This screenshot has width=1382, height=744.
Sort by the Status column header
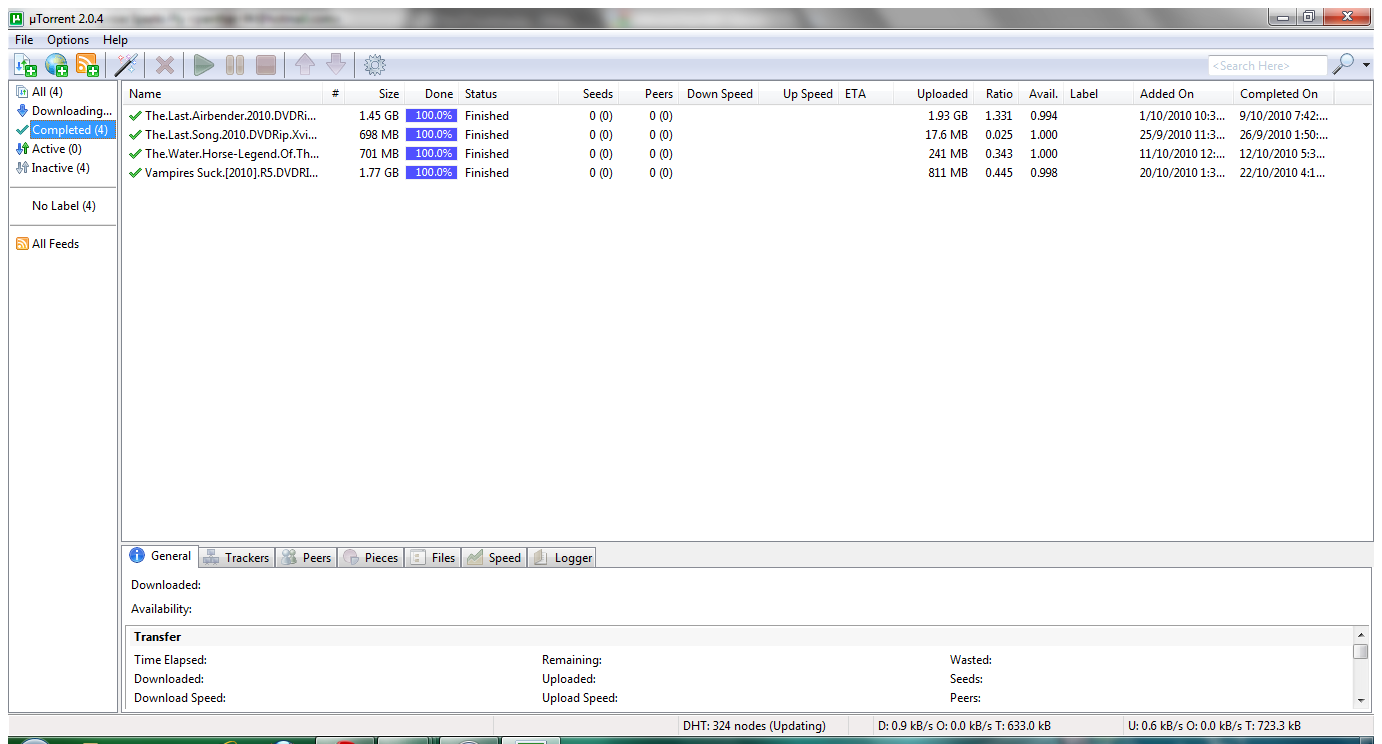(x=509, y=94)
